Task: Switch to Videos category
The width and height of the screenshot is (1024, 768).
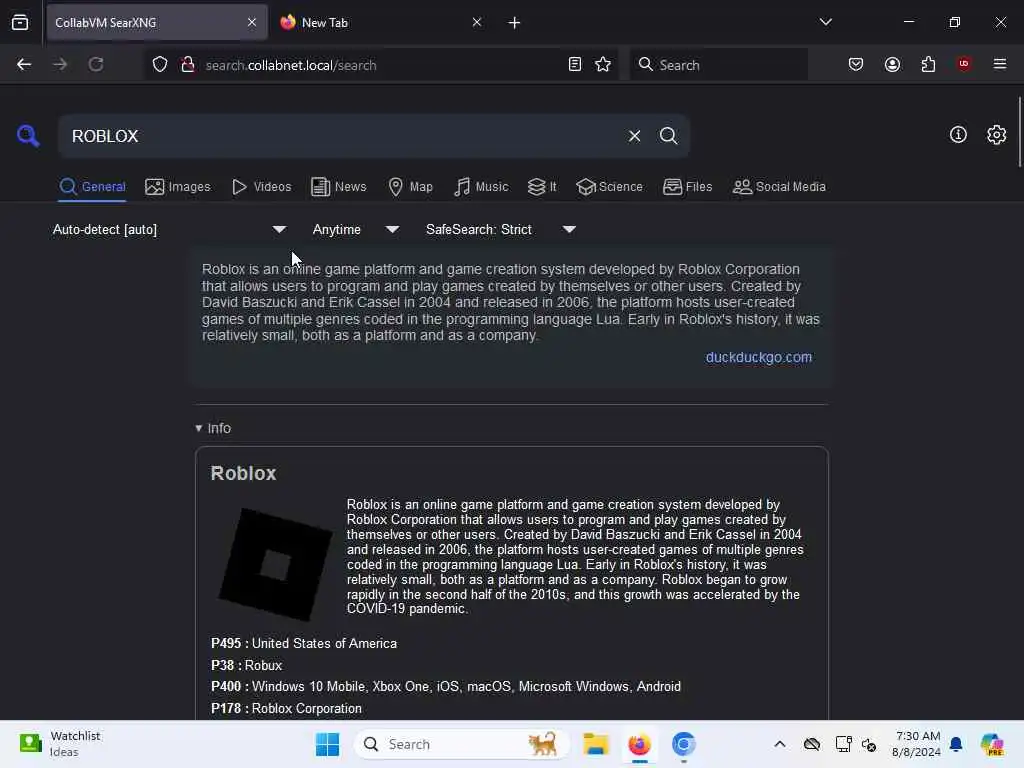Action: (x=261, y=187)
